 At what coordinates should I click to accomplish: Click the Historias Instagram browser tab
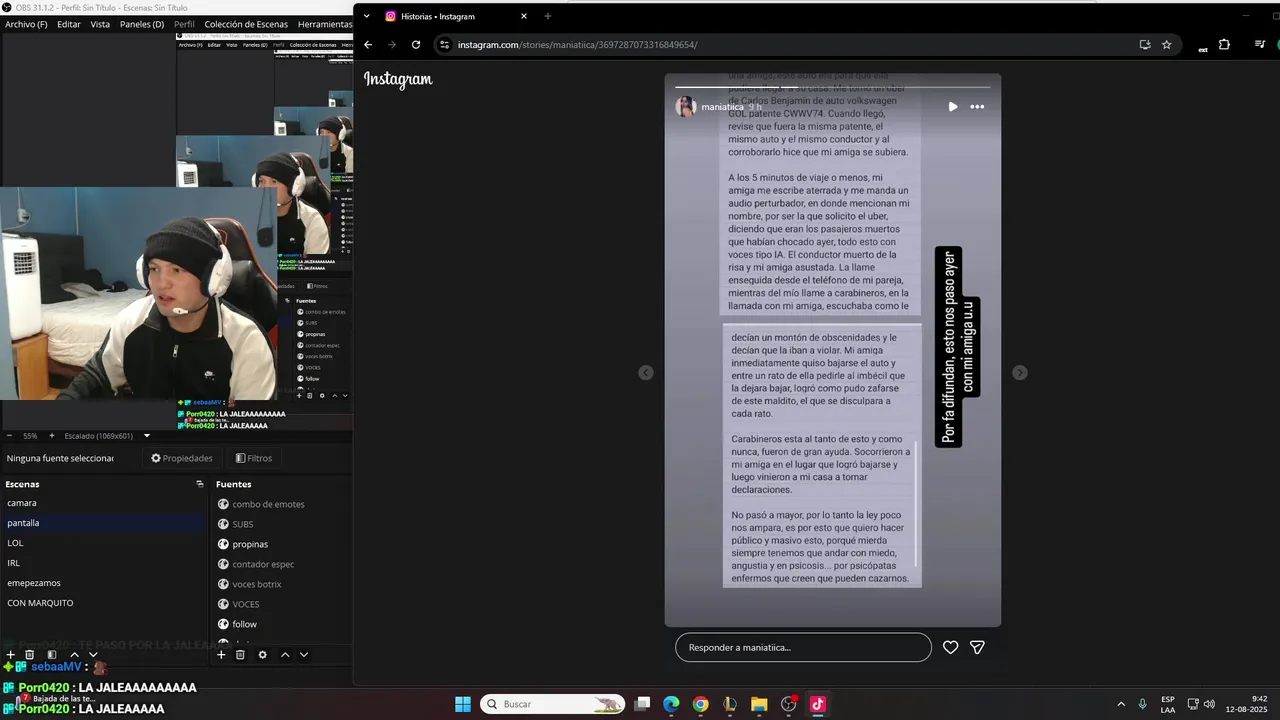pyautogui.click(x=456, y=16)
